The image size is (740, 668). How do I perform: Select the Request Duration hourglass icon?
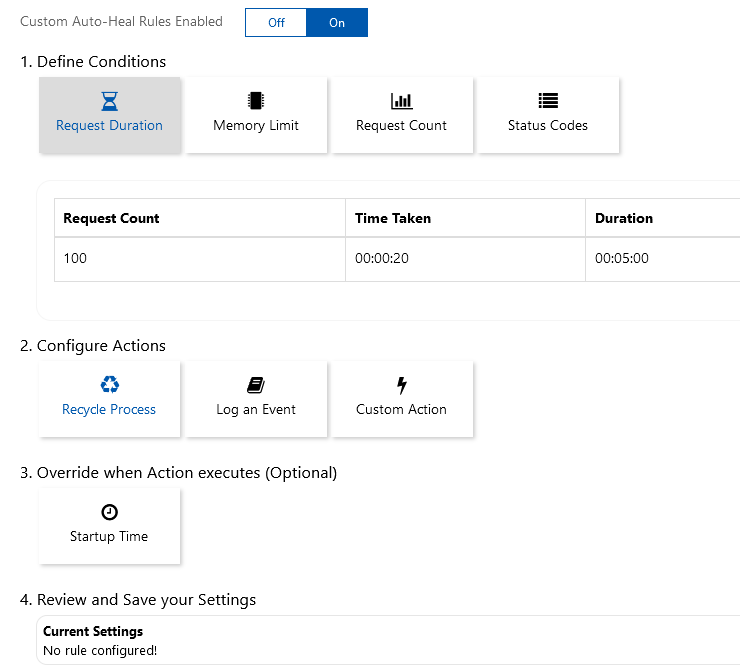click(110, 101)
